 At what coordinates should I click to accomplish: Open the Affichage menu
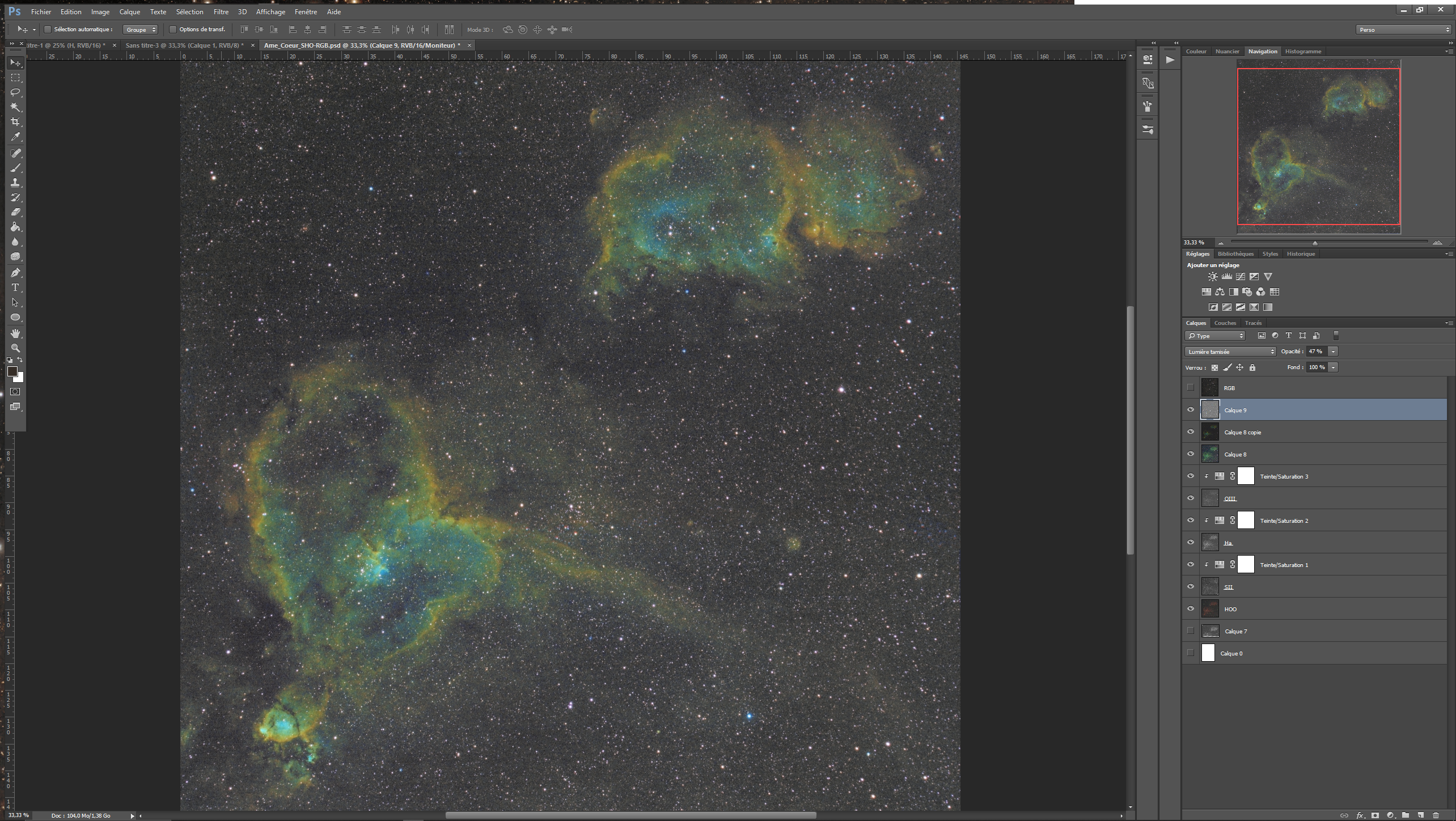tap(270, 11)
